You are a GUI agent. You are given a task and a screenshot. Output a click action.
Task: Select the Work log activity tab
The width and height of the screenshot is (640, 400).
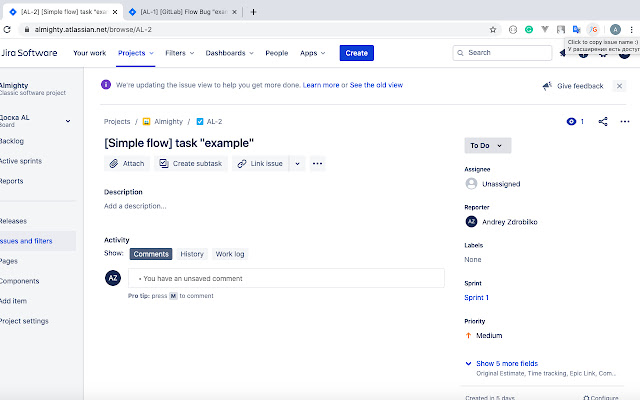point(230,254)
